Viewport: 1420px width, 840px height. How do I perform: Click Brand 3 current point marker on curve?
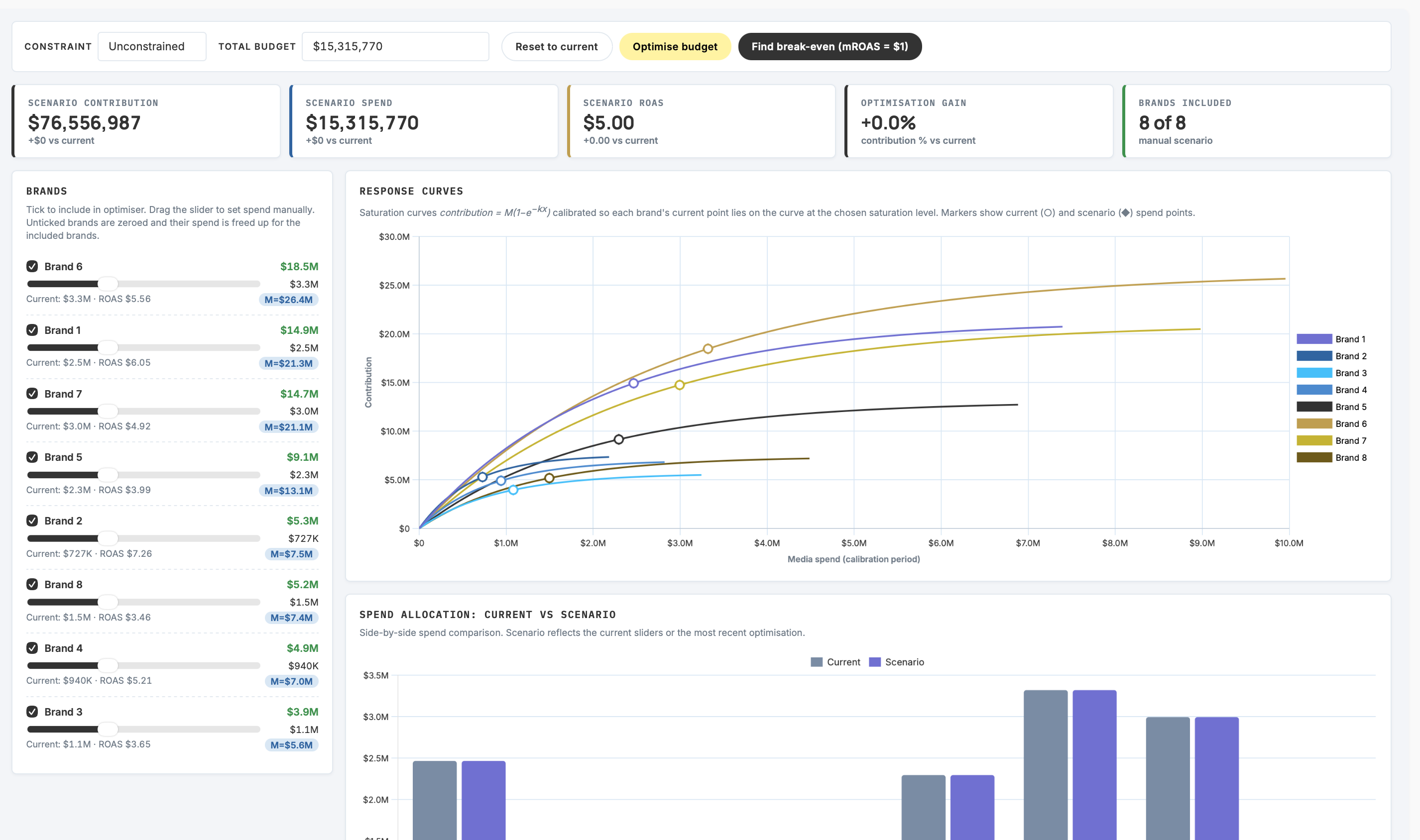tap(513, 490)
